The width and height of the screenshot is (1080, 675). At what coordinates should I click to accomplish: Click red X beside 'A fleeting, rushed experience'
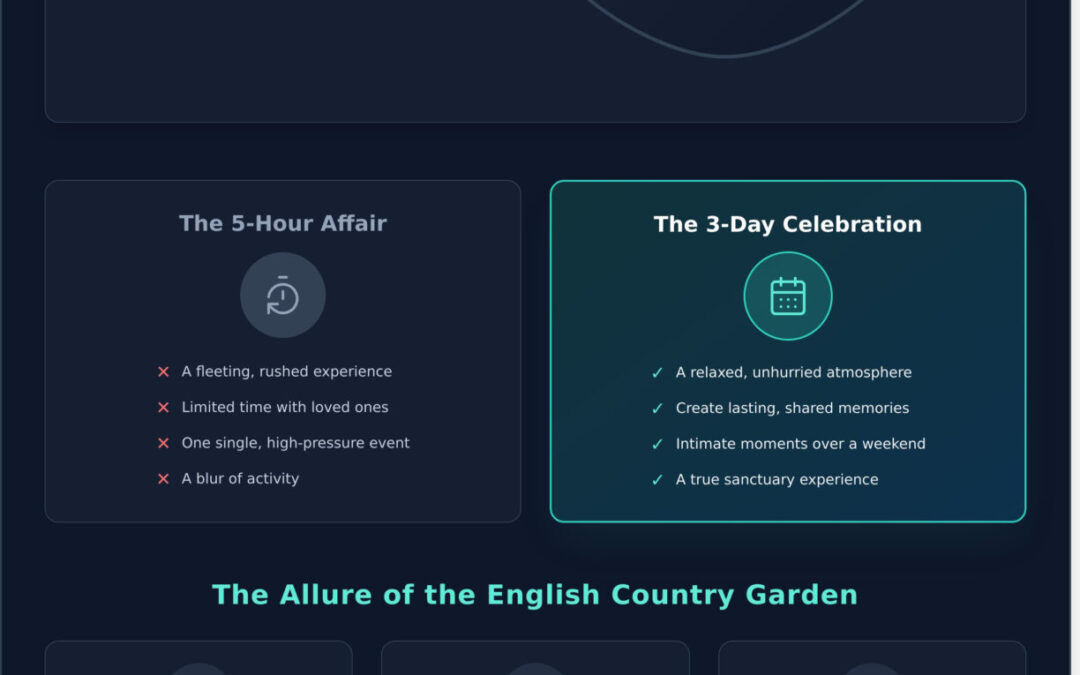(164, 372)
